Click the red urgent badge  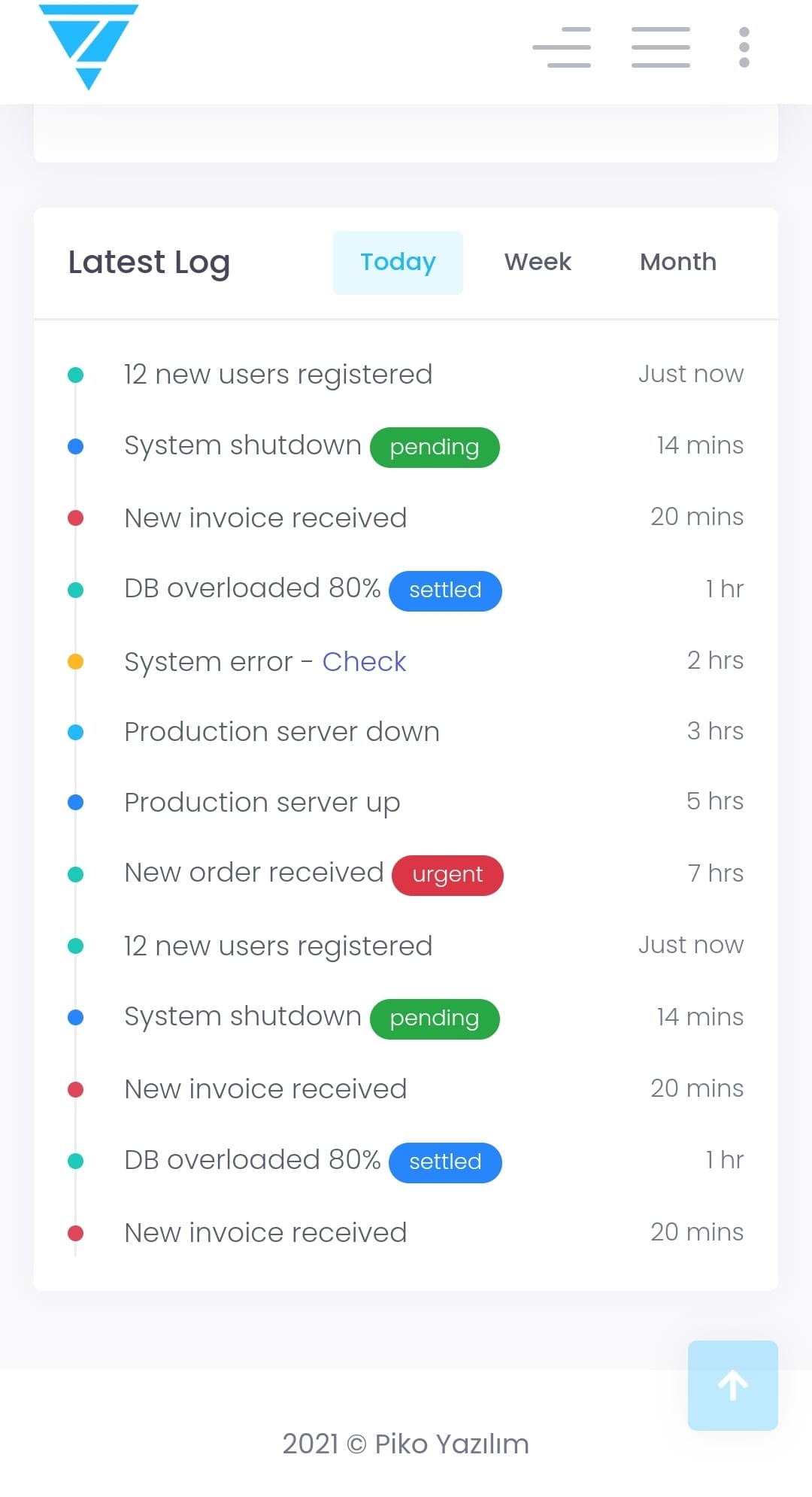(x=447, y=875)
